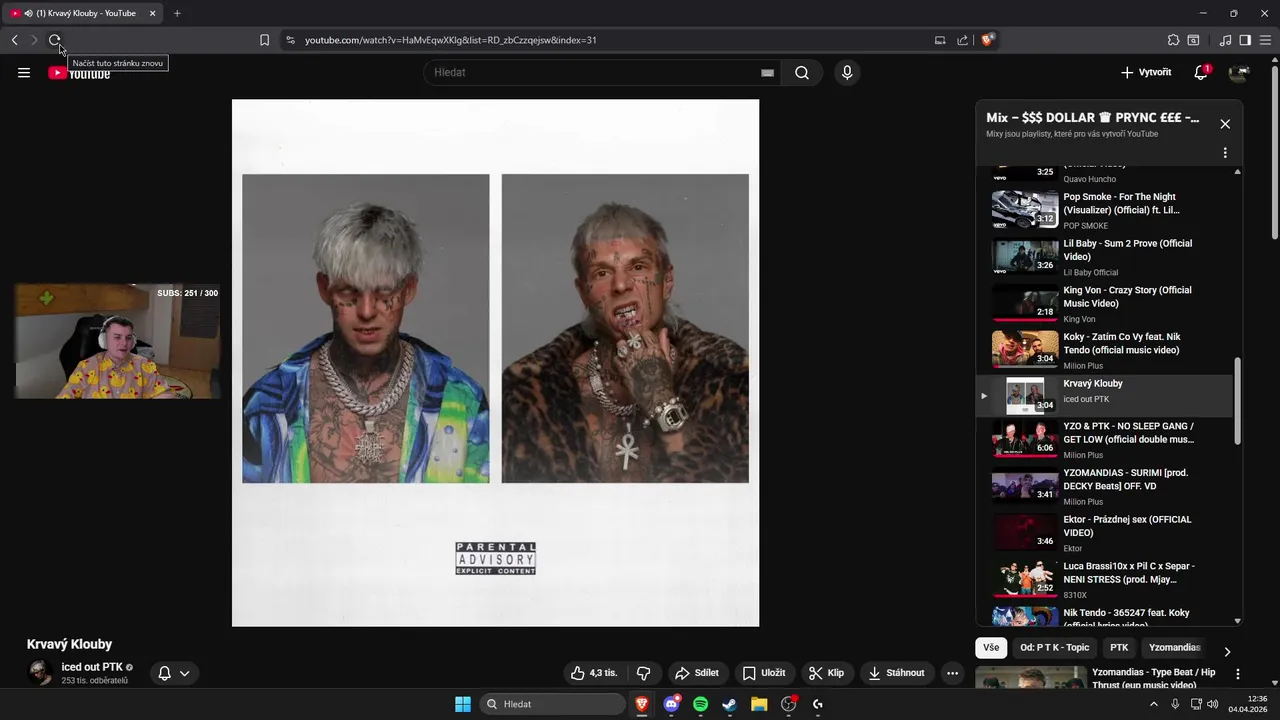Show hidden system tray icons chevron
This screenshot has width=1280, height=720.
1154,704
